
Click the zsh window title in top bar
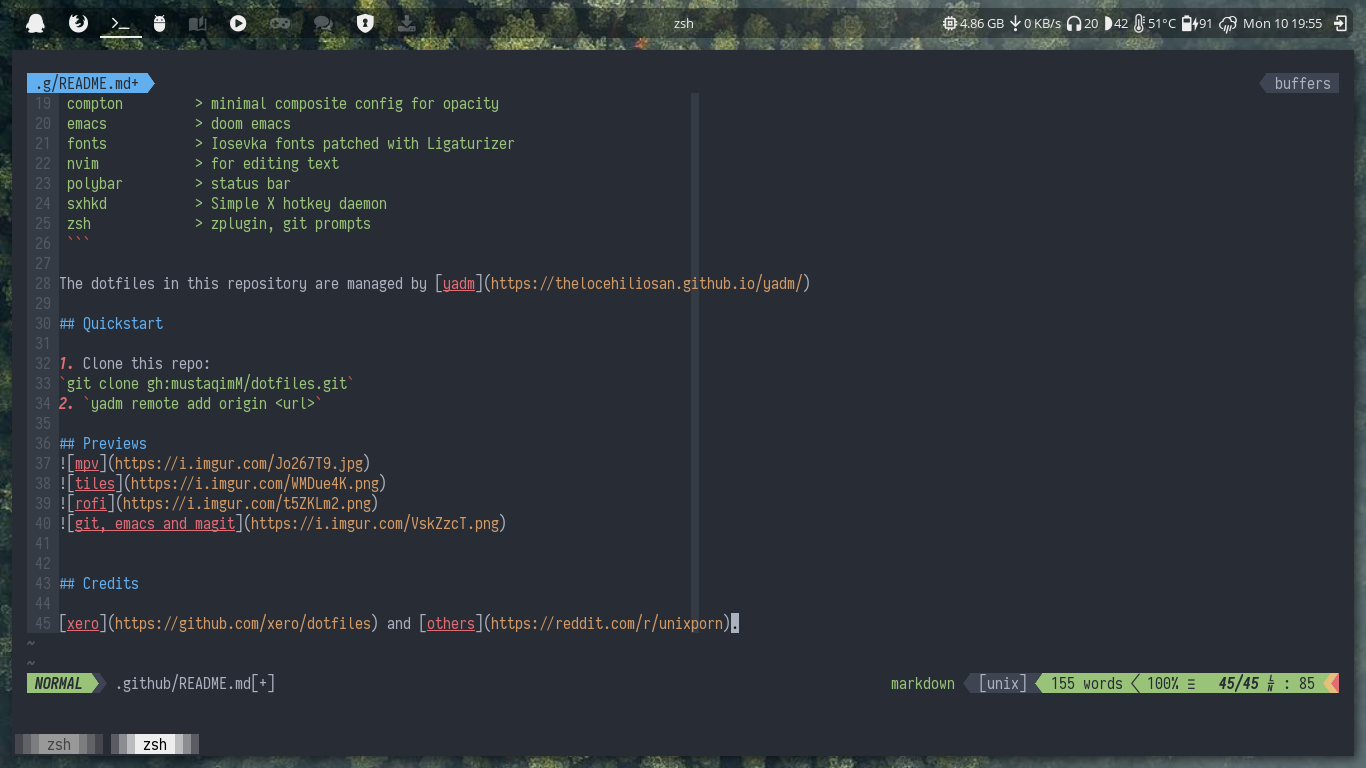point(683,23)
